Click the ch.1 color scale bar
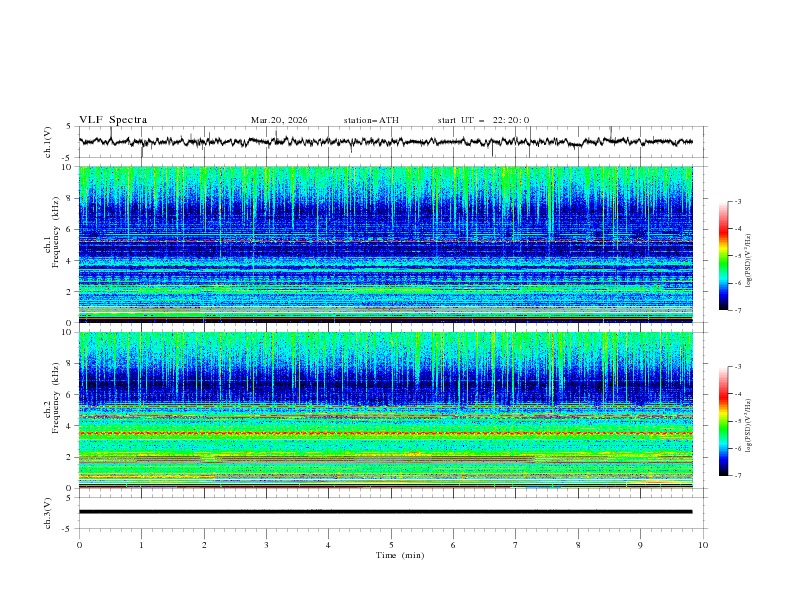 [x=723, y=256]
